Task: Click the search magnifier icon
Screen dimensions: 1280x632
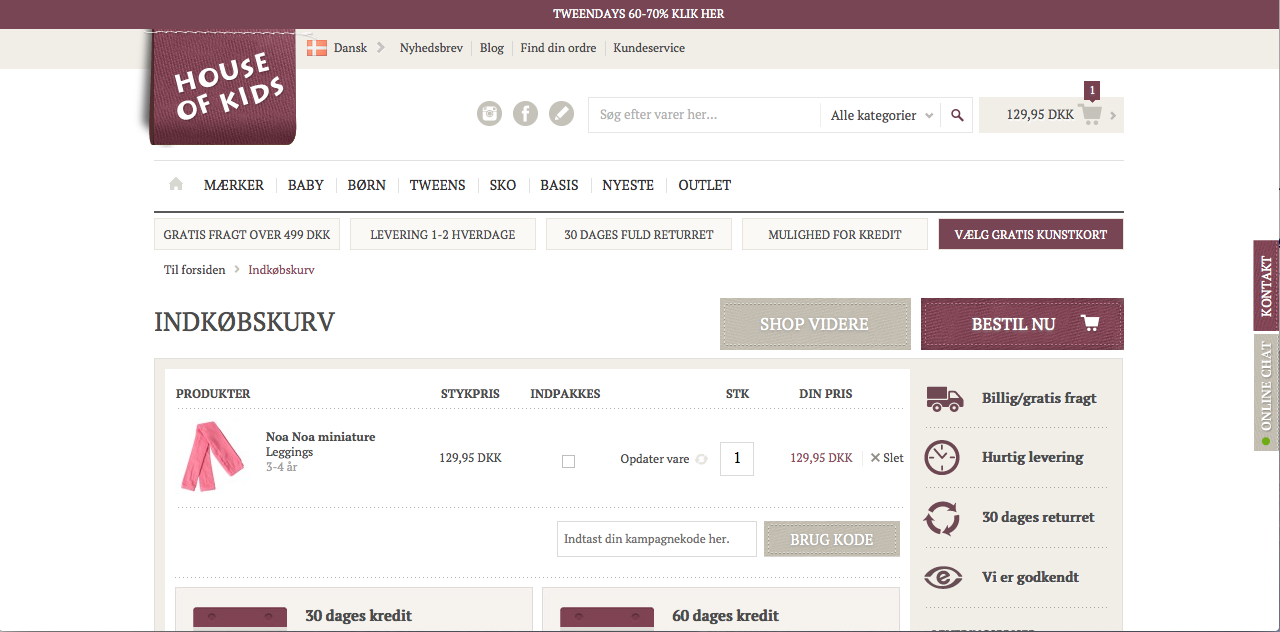Action: pyautogui.click(x=957, y=115)
